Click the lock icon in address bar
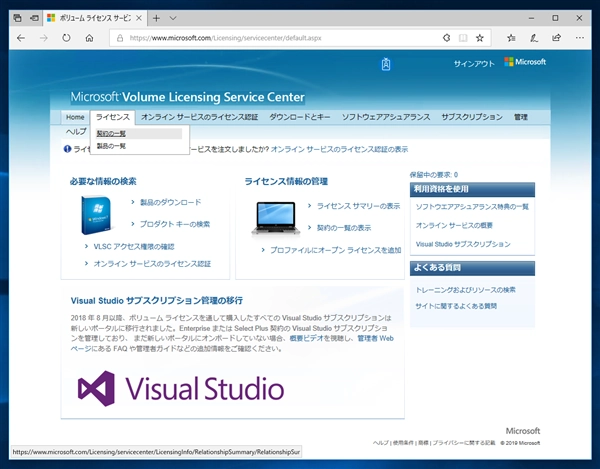 tap(120, 38)
